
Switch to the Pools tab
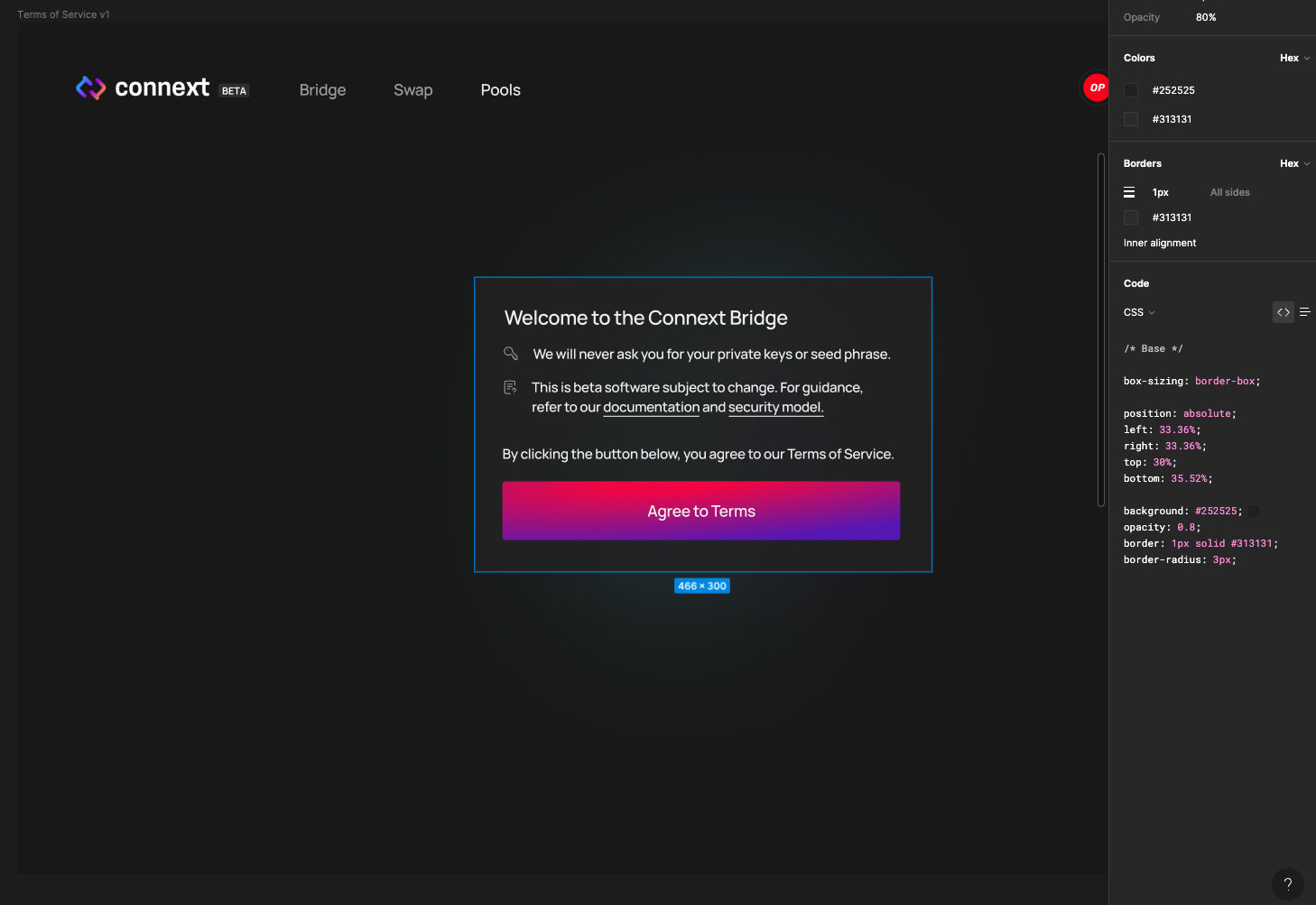[500, 89]
